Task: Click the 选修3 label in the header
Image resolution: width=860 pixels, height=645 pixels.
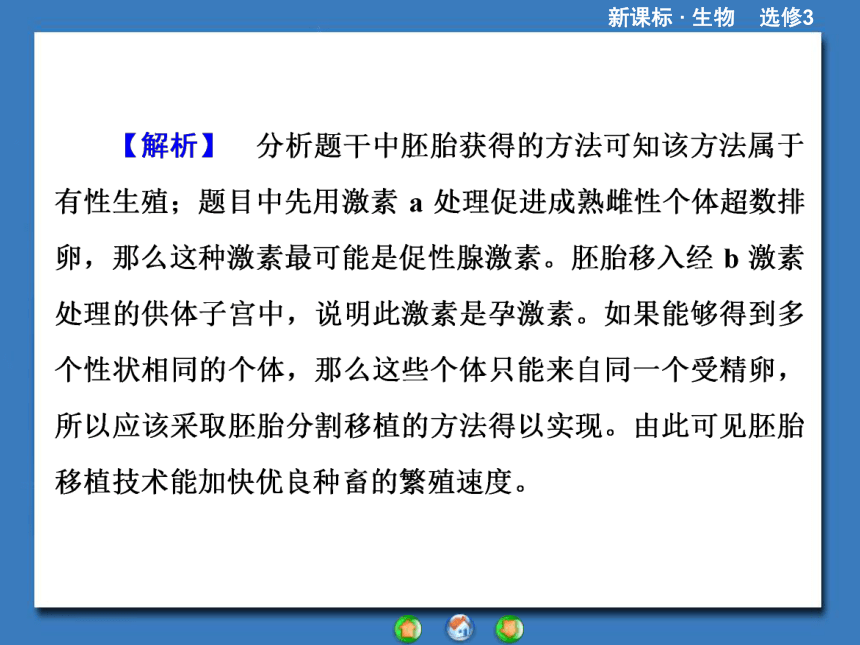Action: tap(786, 17)
